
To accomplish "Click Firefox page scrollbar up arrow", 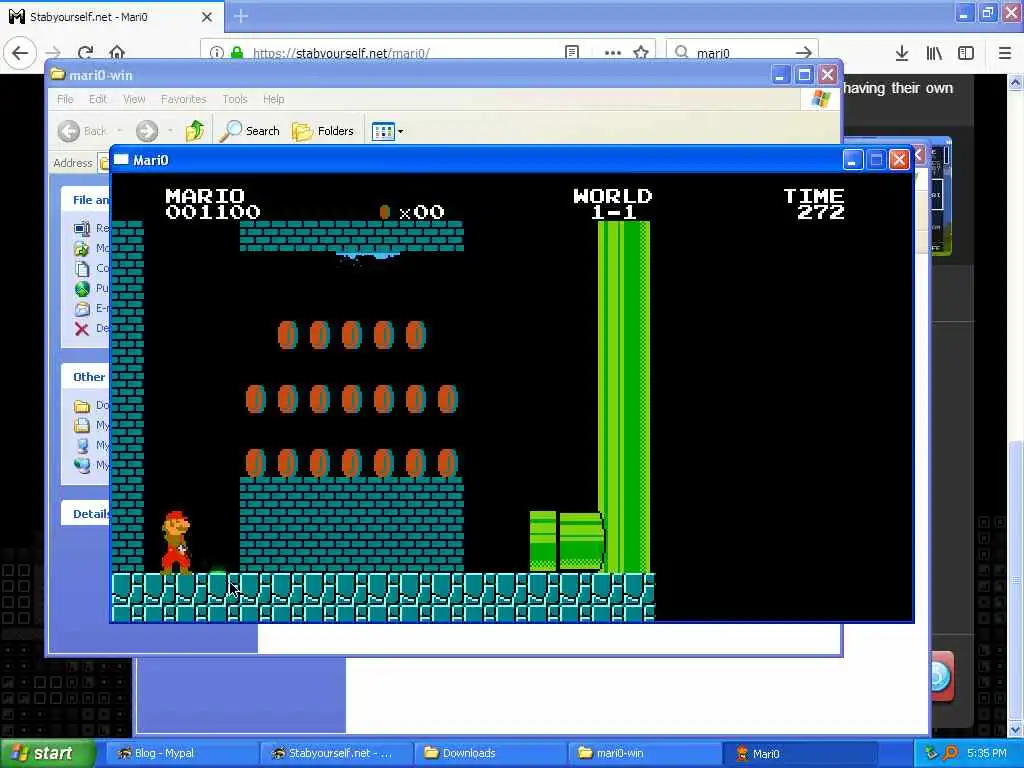I will [1015, 83].
